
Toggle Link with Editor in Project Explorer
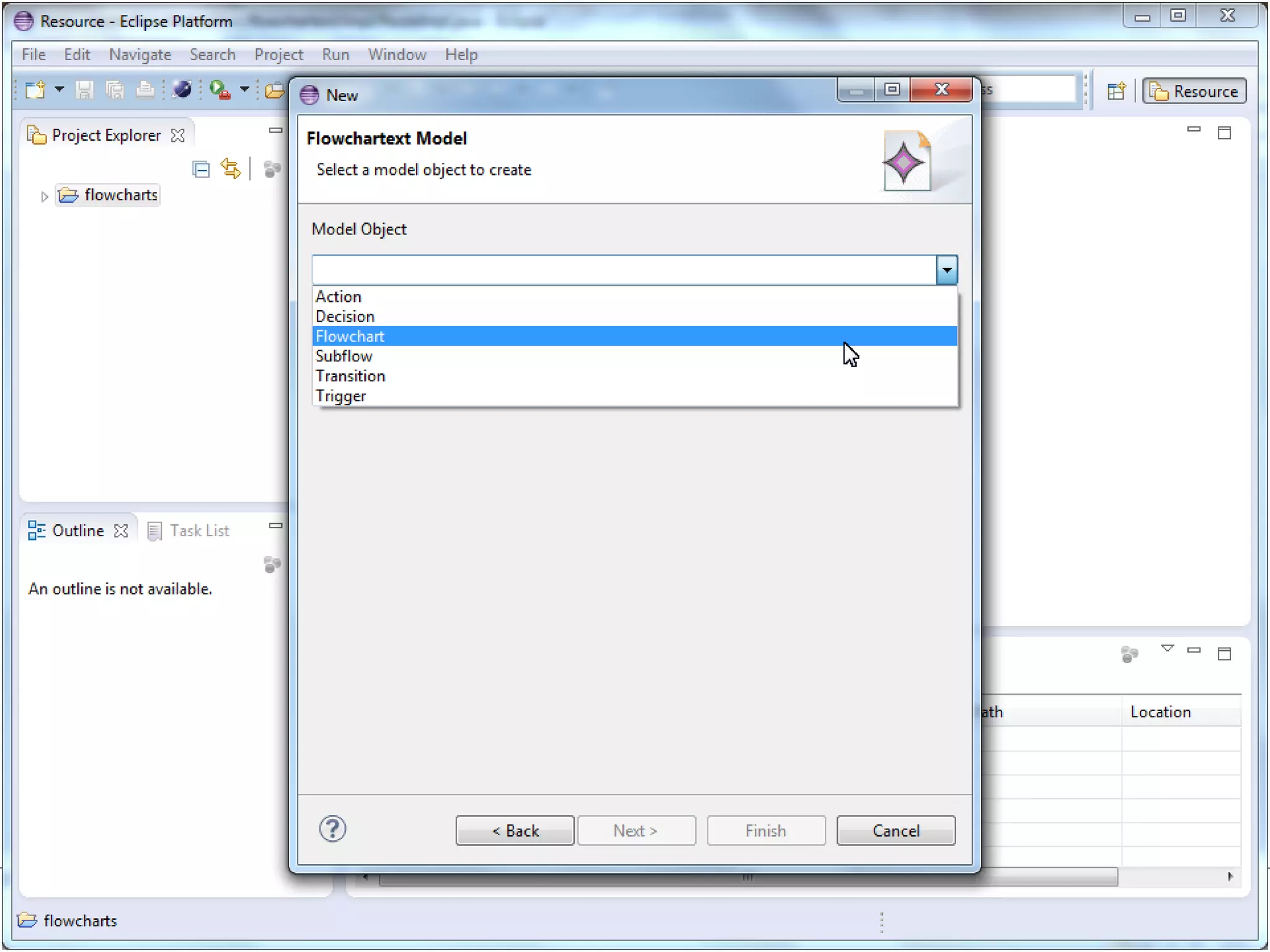[x=231, y=169]
